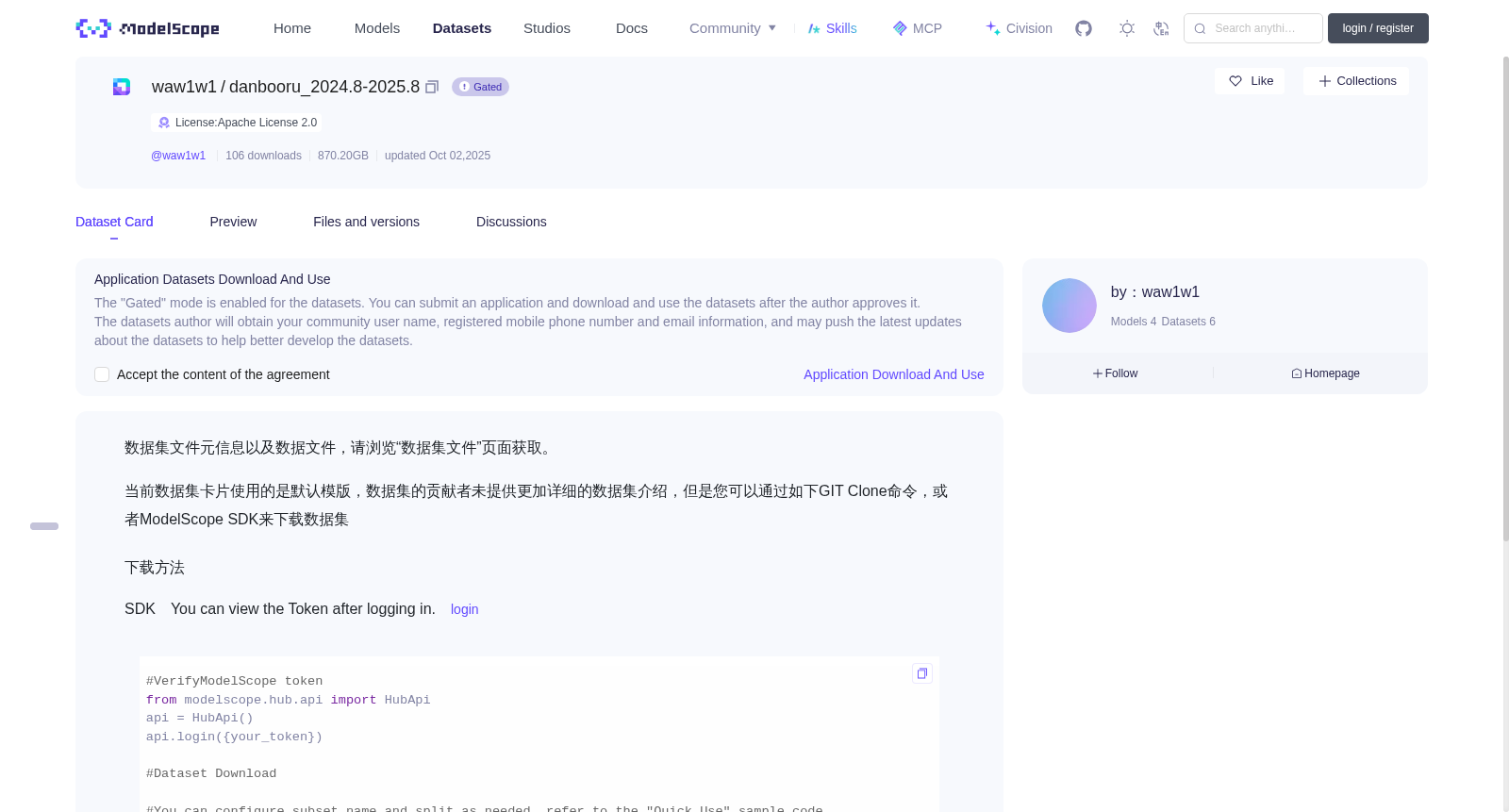Open the @waw1w1 profile link
This screenshot has height=812, width=1509.
(178, 156)
